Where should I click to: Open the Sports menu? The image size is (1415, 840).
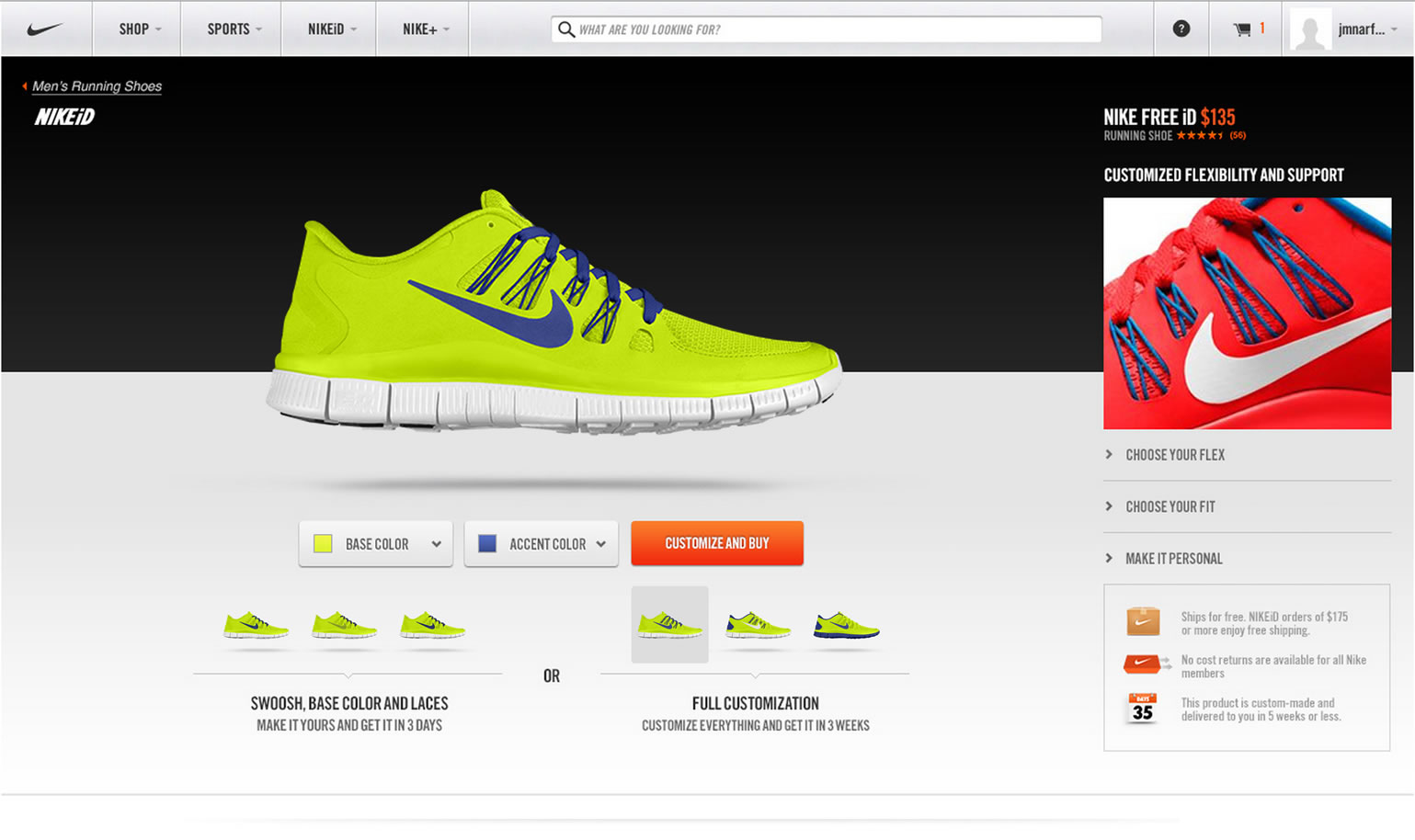point(233,29)
